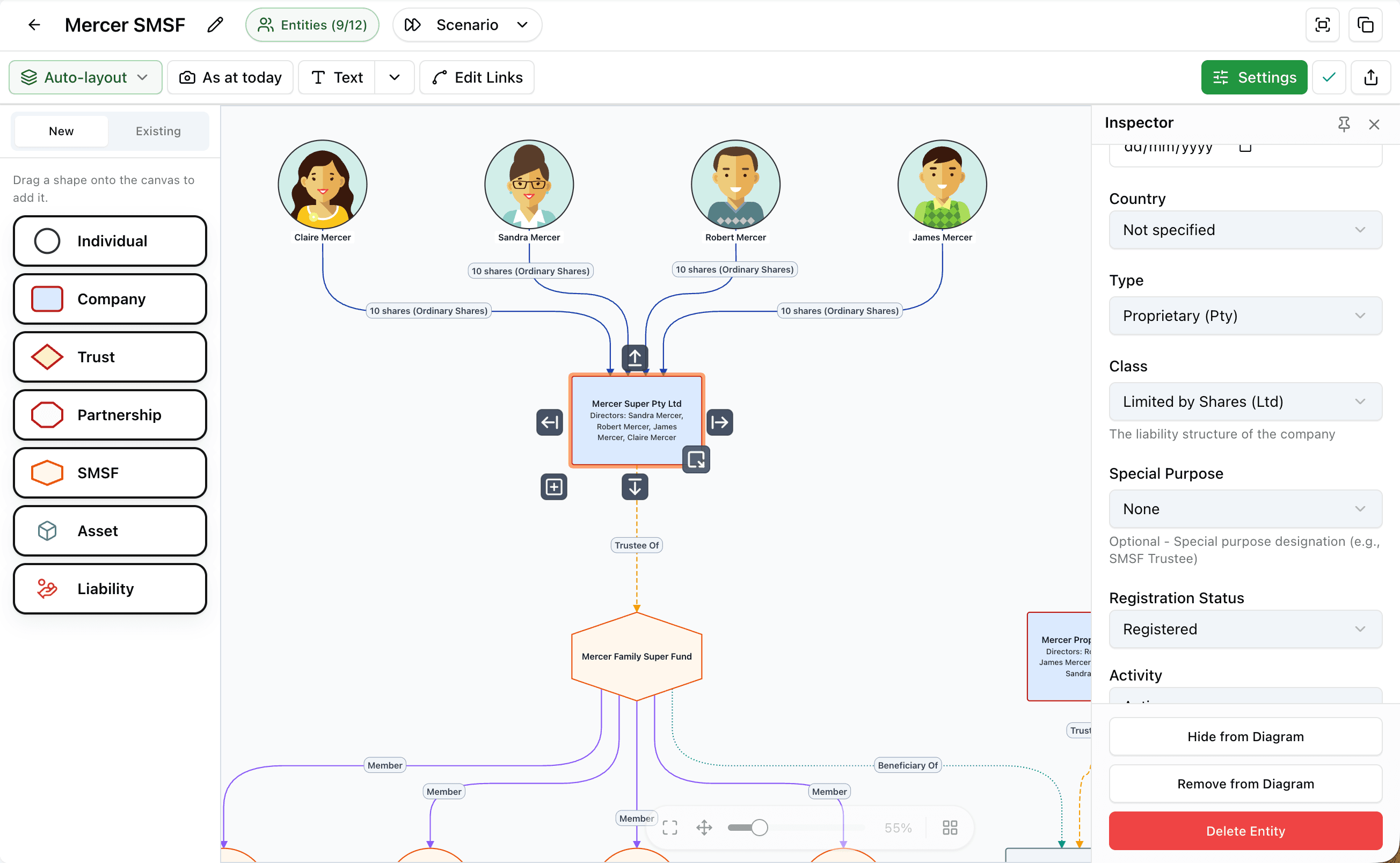Click the resize corner handle on Mercer Super Pty Ltd
This screenshot has width=1400, height=863.
click(696, 459)
